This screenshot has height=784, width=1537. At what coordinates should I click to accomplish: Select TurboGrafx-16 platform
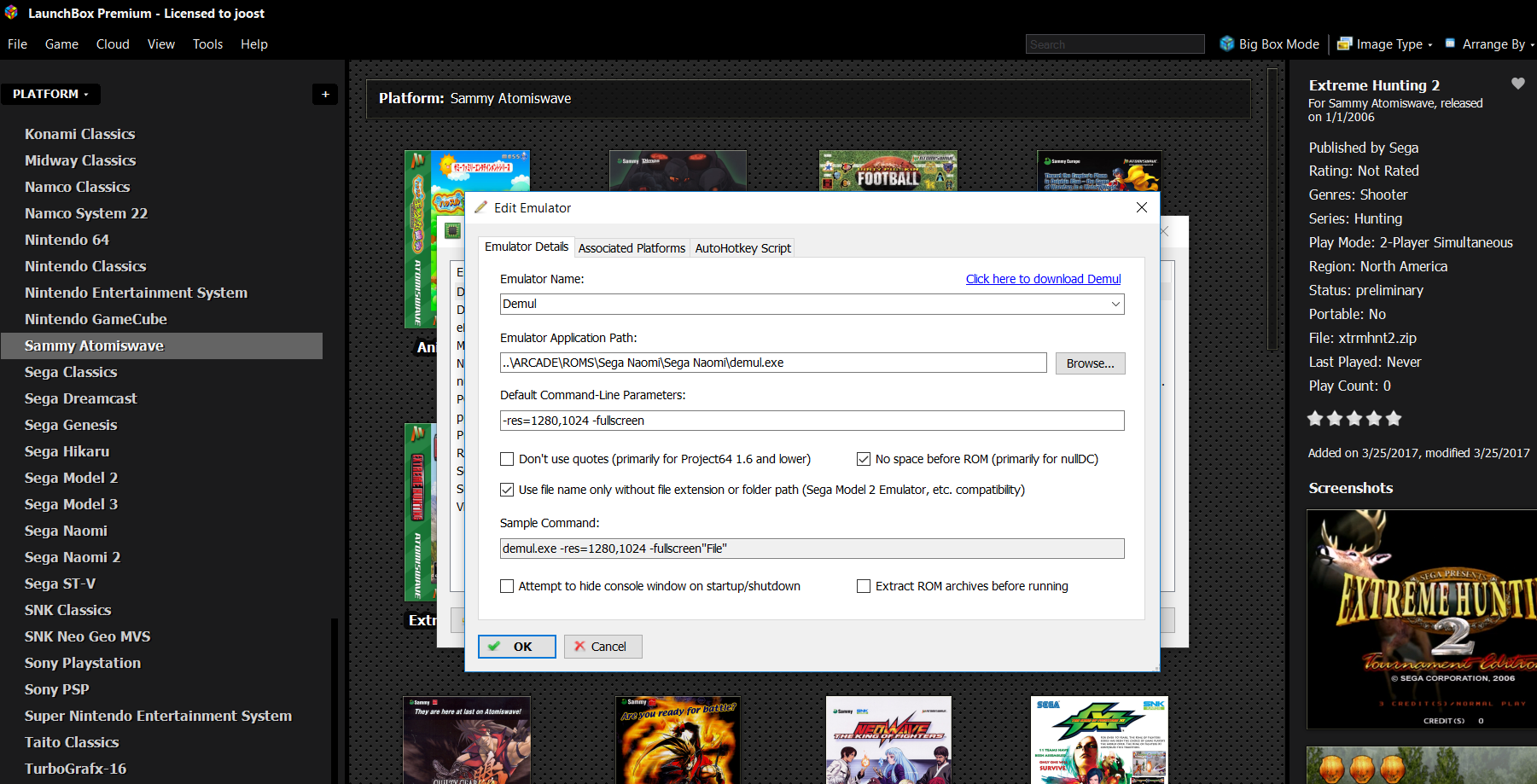pos(75,769)
